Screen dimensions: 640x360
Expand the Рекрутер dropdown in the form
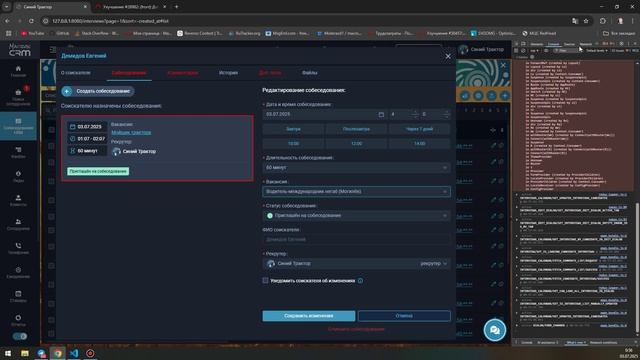click(356, 264)
